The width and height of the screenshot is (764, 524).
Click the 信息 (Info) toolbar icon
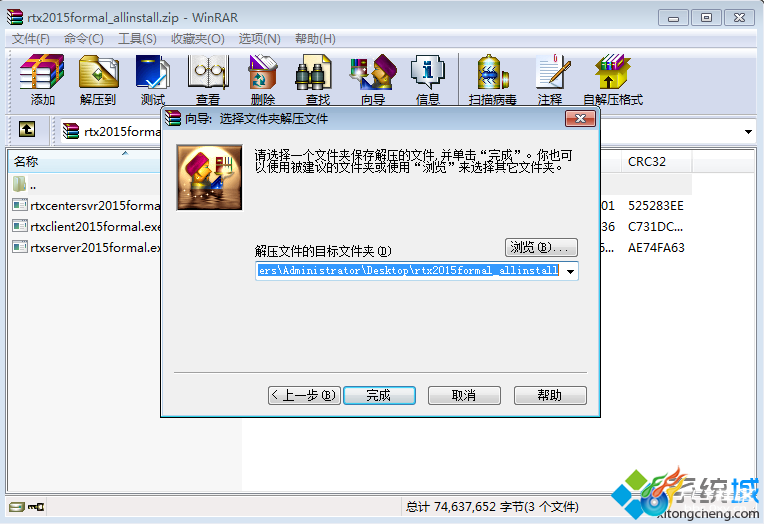coord(428,72)
